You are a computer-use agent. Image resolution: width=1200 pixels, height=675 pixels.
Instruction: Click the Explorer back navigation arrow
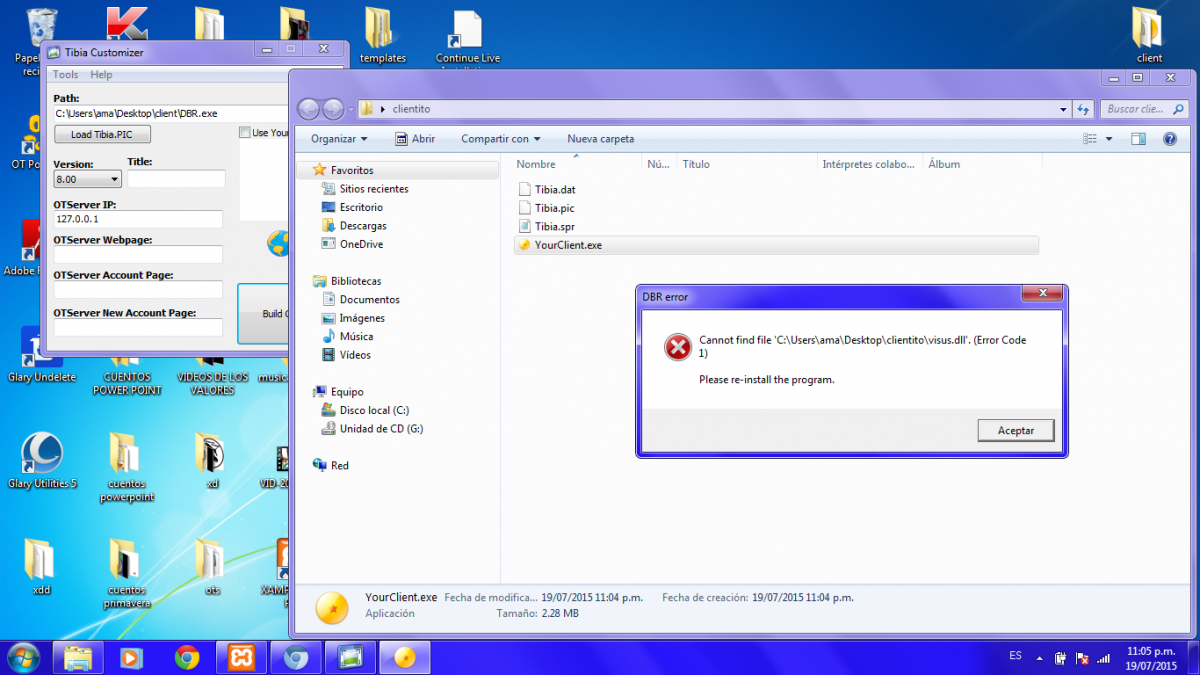coord(309,109)
